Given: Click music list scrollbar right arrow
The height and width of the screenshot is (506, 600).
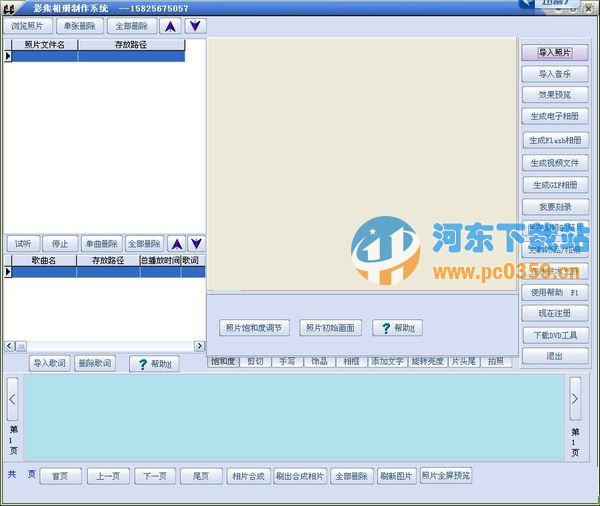Looking at the screenshot, I should coord(199,346).
